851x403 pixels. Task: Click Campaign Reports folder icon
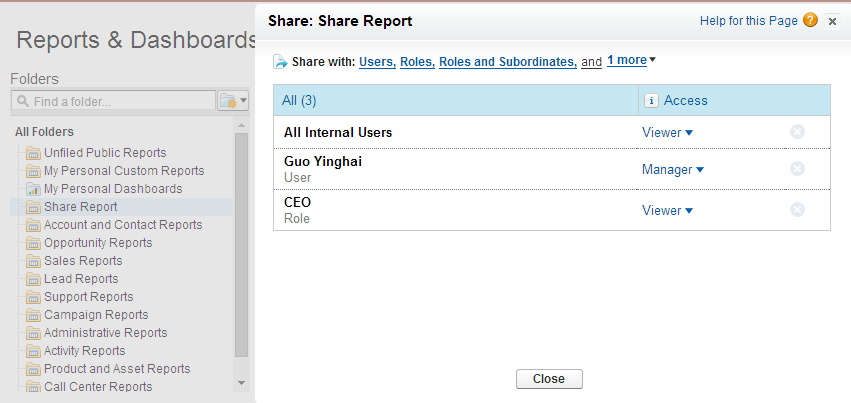pyautogui.click(x=34, y=315)
